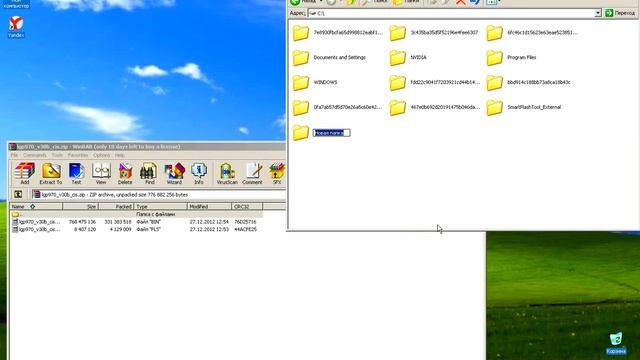
Task: Open the Commands menu in WinRAR
Action: [34, 156]
